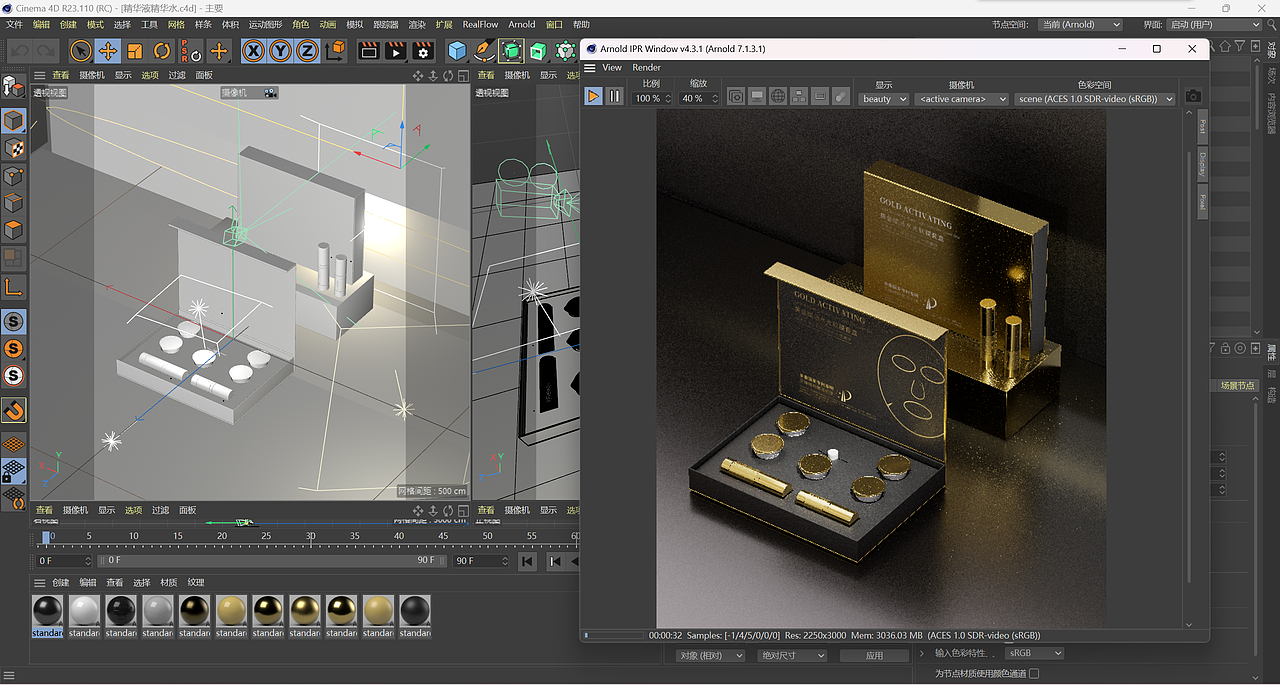This screenshot has height=685, width=1280.
Task: Click the Undo arrow icon
Action: point(20,51)
